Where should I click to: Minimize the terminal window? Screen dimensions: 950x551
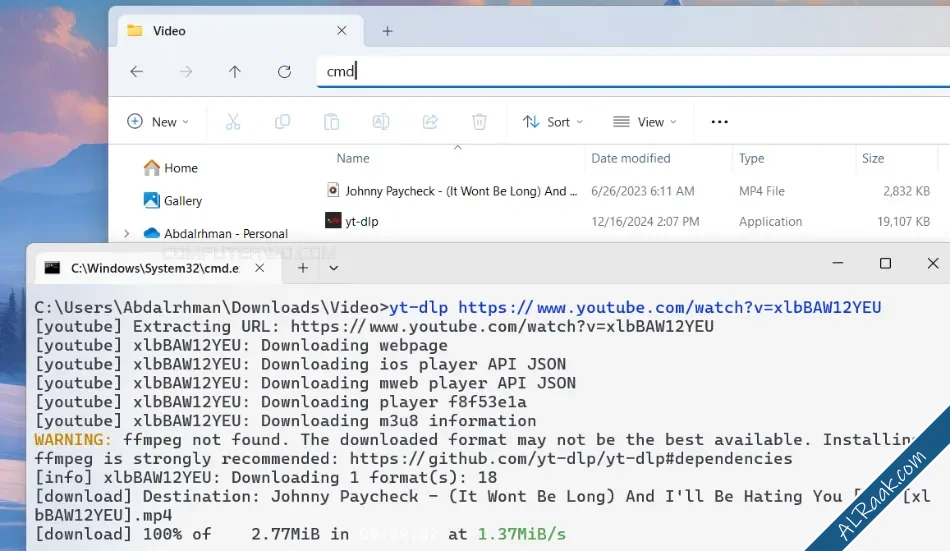837,263
